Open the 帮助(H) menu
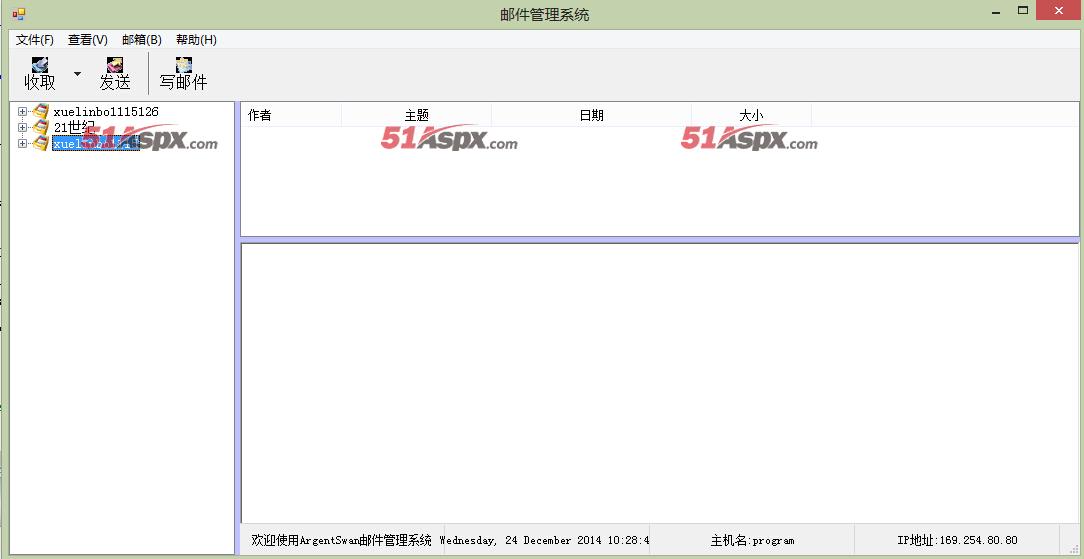 (x=196, y=40)
